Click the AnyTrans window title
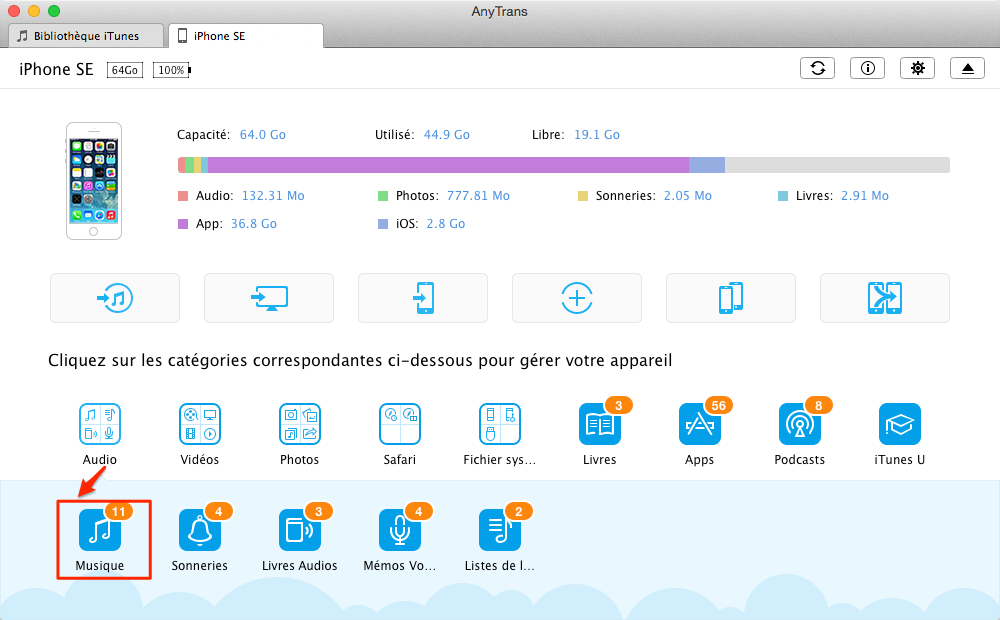Screen dimensions: 1000x620 click(x=499, y=11)
